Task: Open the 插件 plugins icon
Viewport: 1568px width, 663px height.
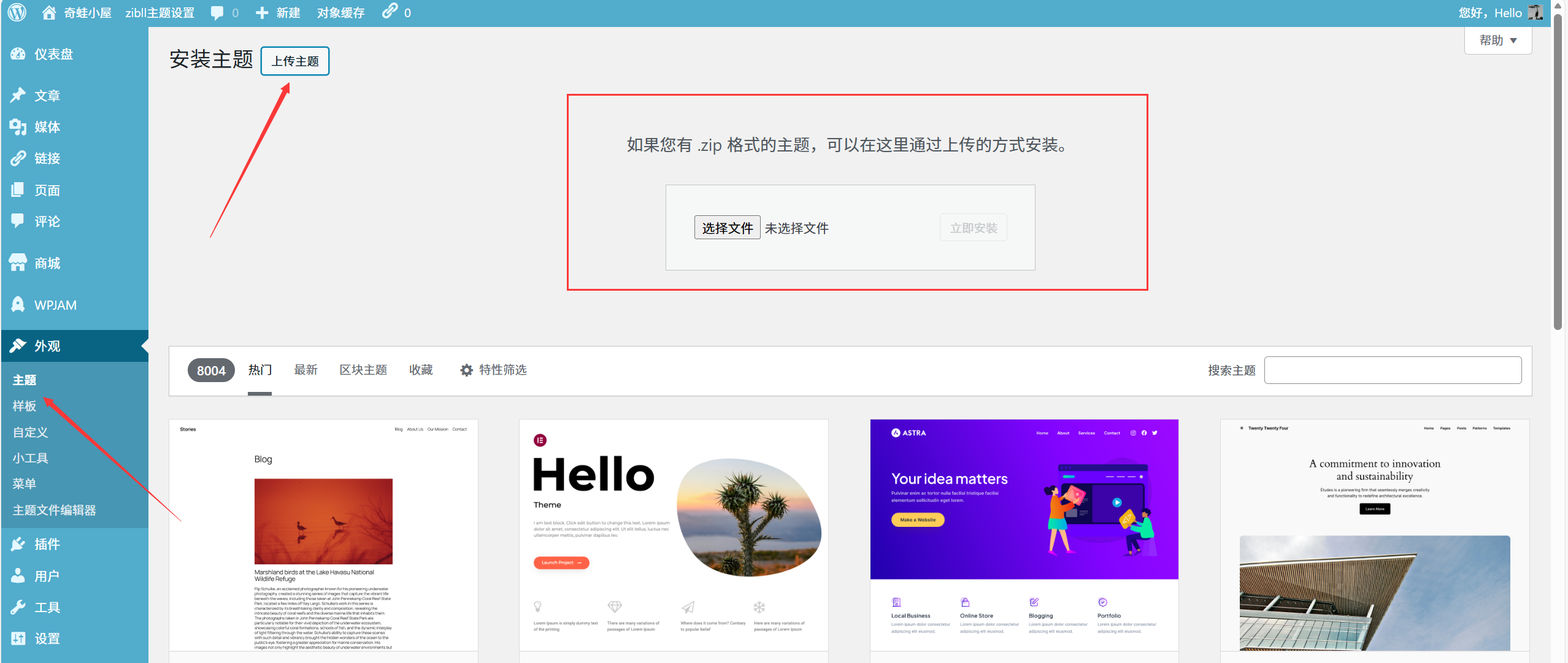Action: [x=18, y=544]
